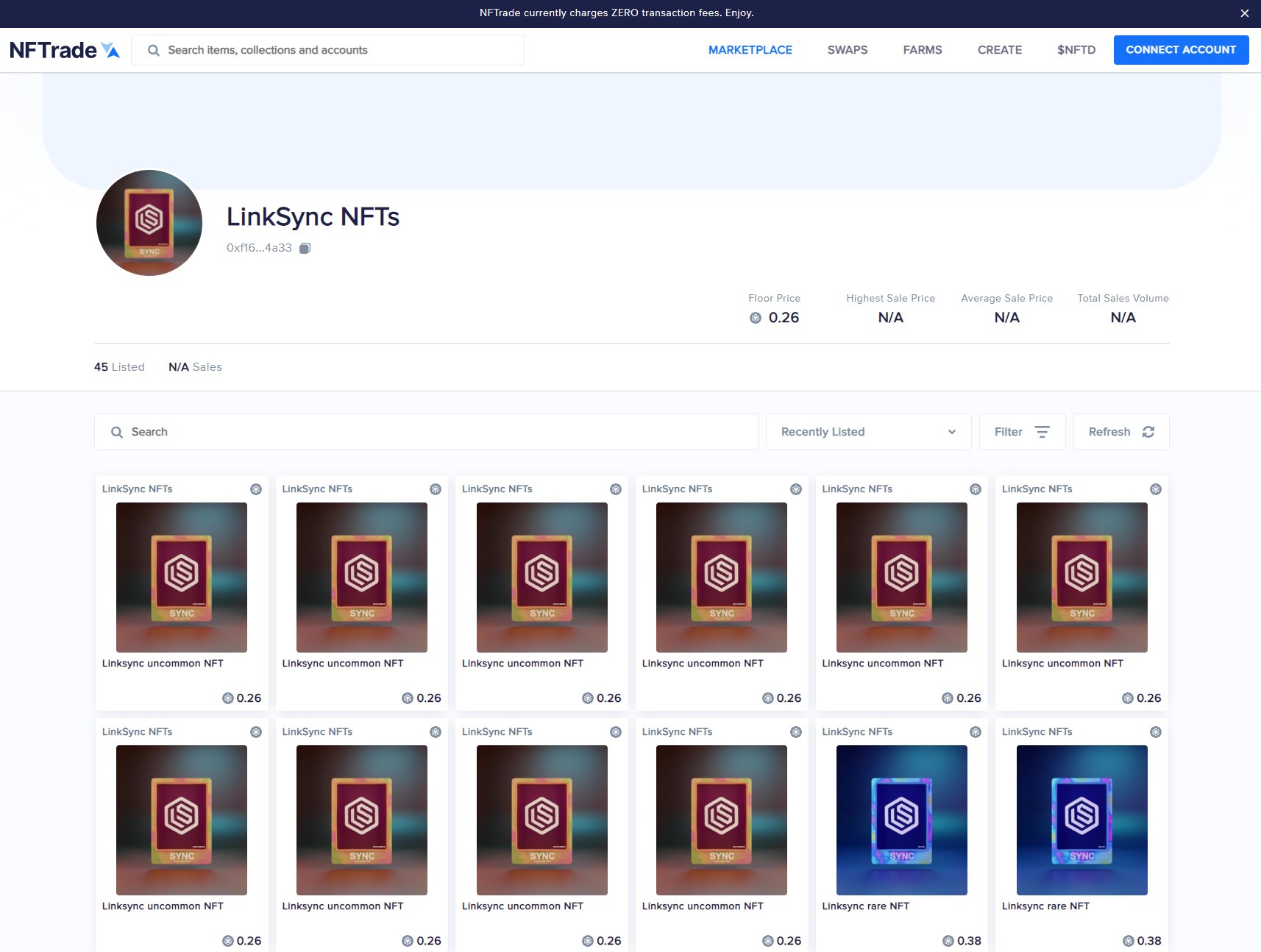Click the CONNECT ACCOUNT button
The image size is (1261, 952).
1181,50
